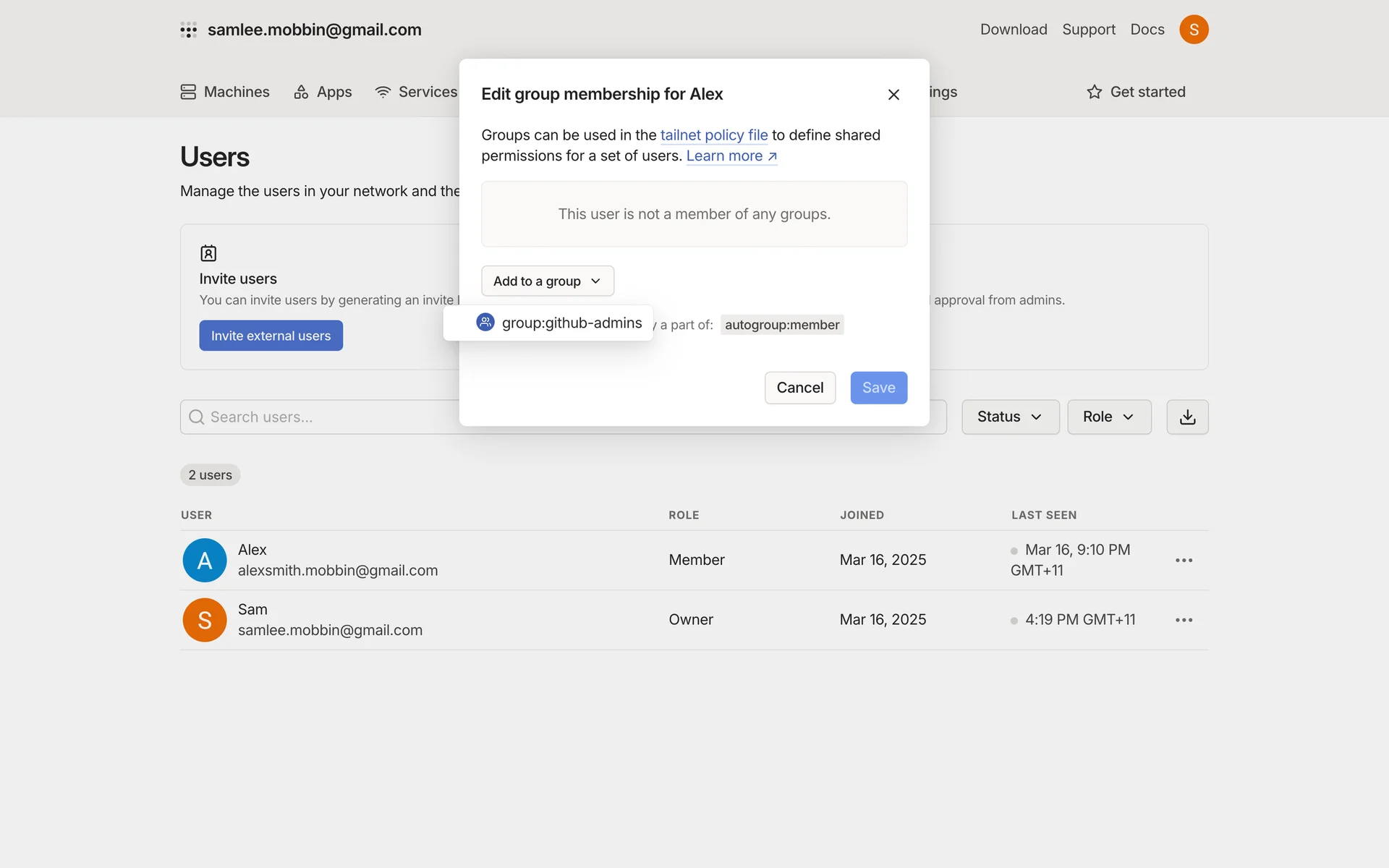The image size is (1389, 868).
Task: Click the Tailscale dots logo icon
Action: [188, 30]
